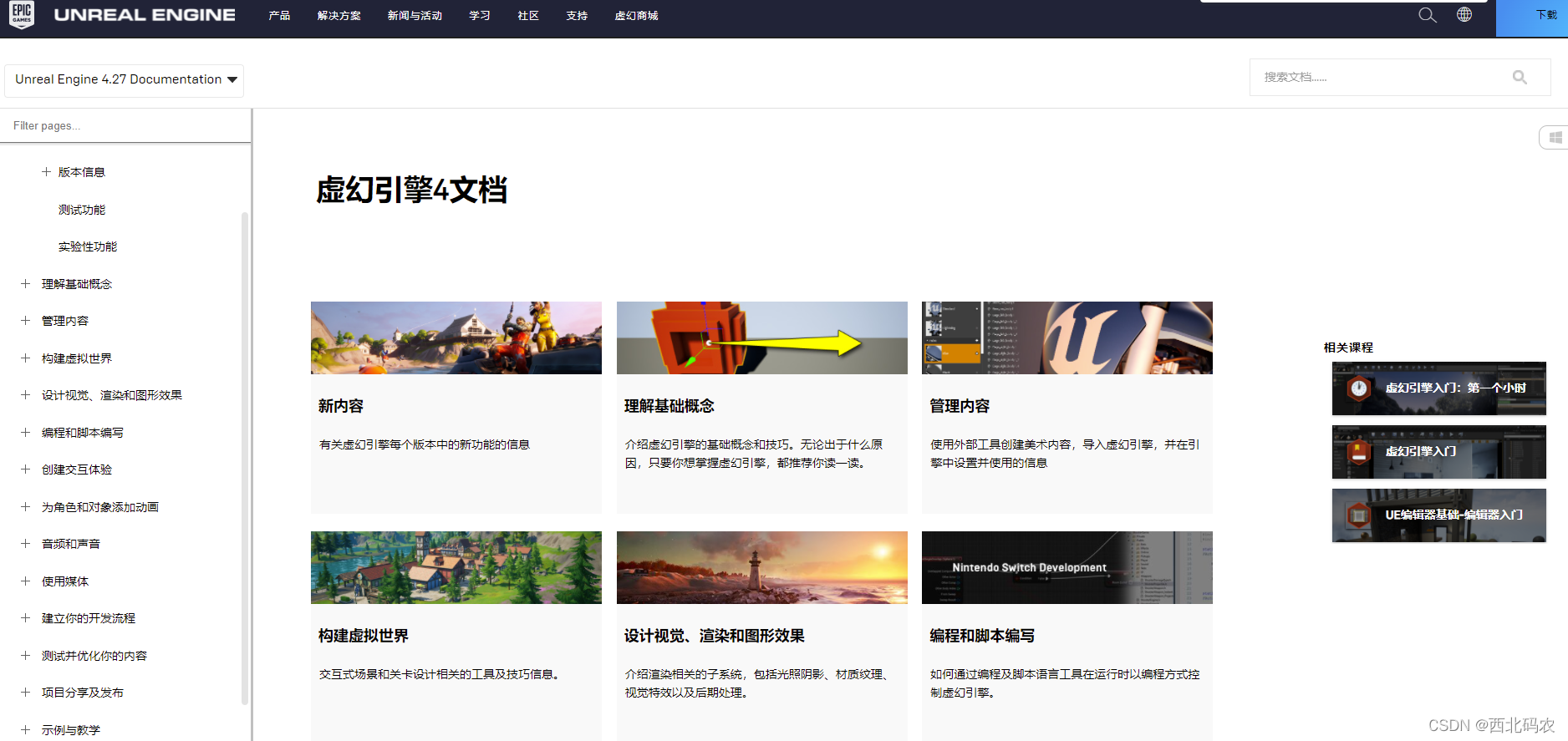Click the 搜索文档 search input field
This screenshot has width=1568, height=741.
(x=1400, y=77)
